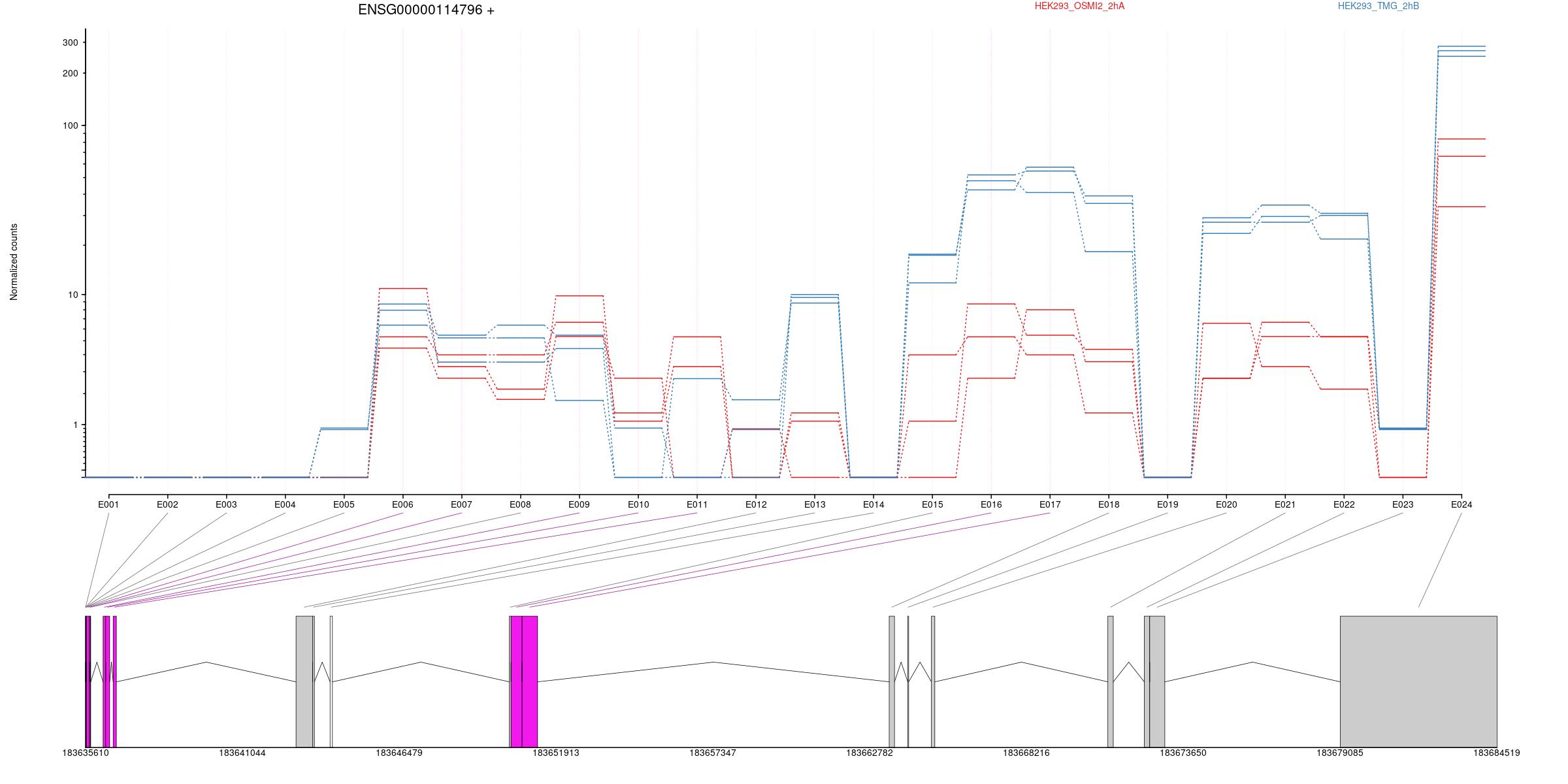
Task: Click genomic coordinate 183673650
Action: pos(1183,753)
